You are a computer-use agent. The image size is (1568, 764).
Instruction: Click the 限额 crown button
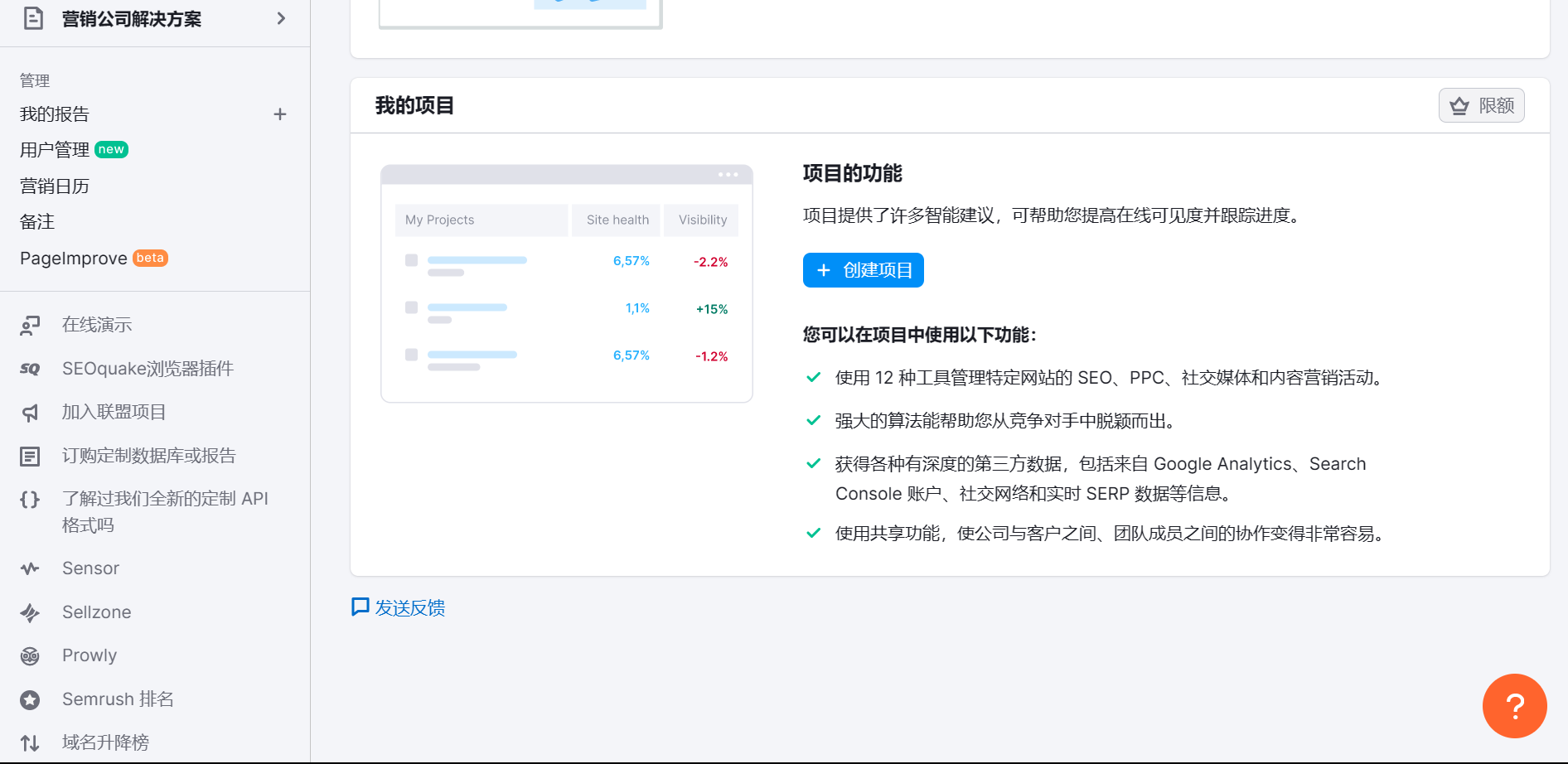[x=1481, y=105]
